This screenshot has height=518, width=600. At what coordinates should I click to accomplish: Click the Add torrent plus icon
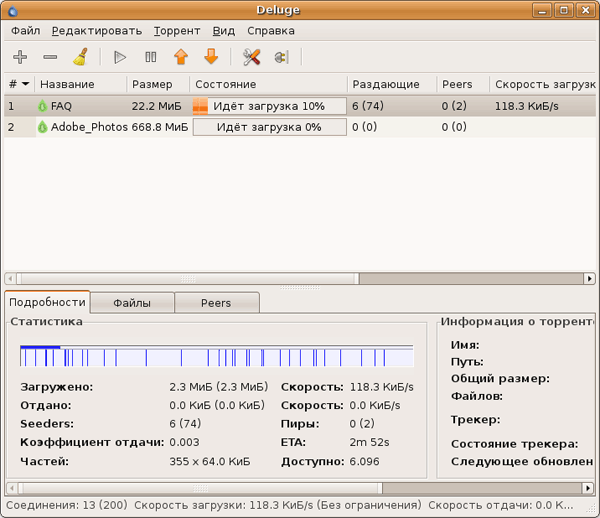pos(20,57)
